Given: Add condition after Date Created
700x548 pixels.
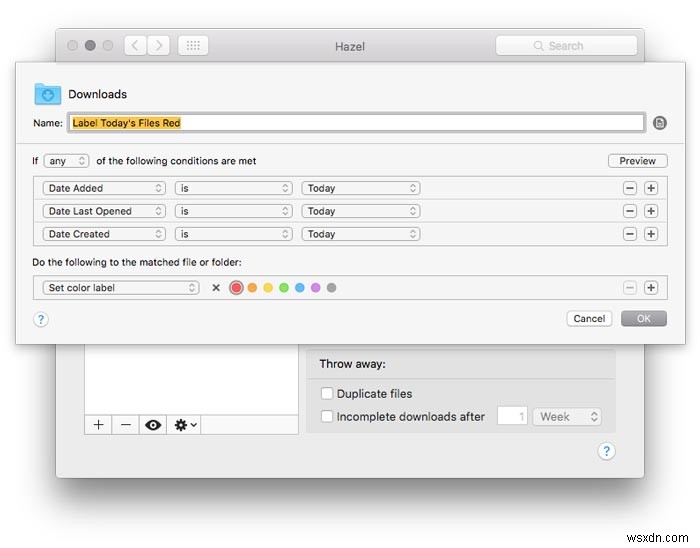Looking at the screenshot, I should coord(651,234).
